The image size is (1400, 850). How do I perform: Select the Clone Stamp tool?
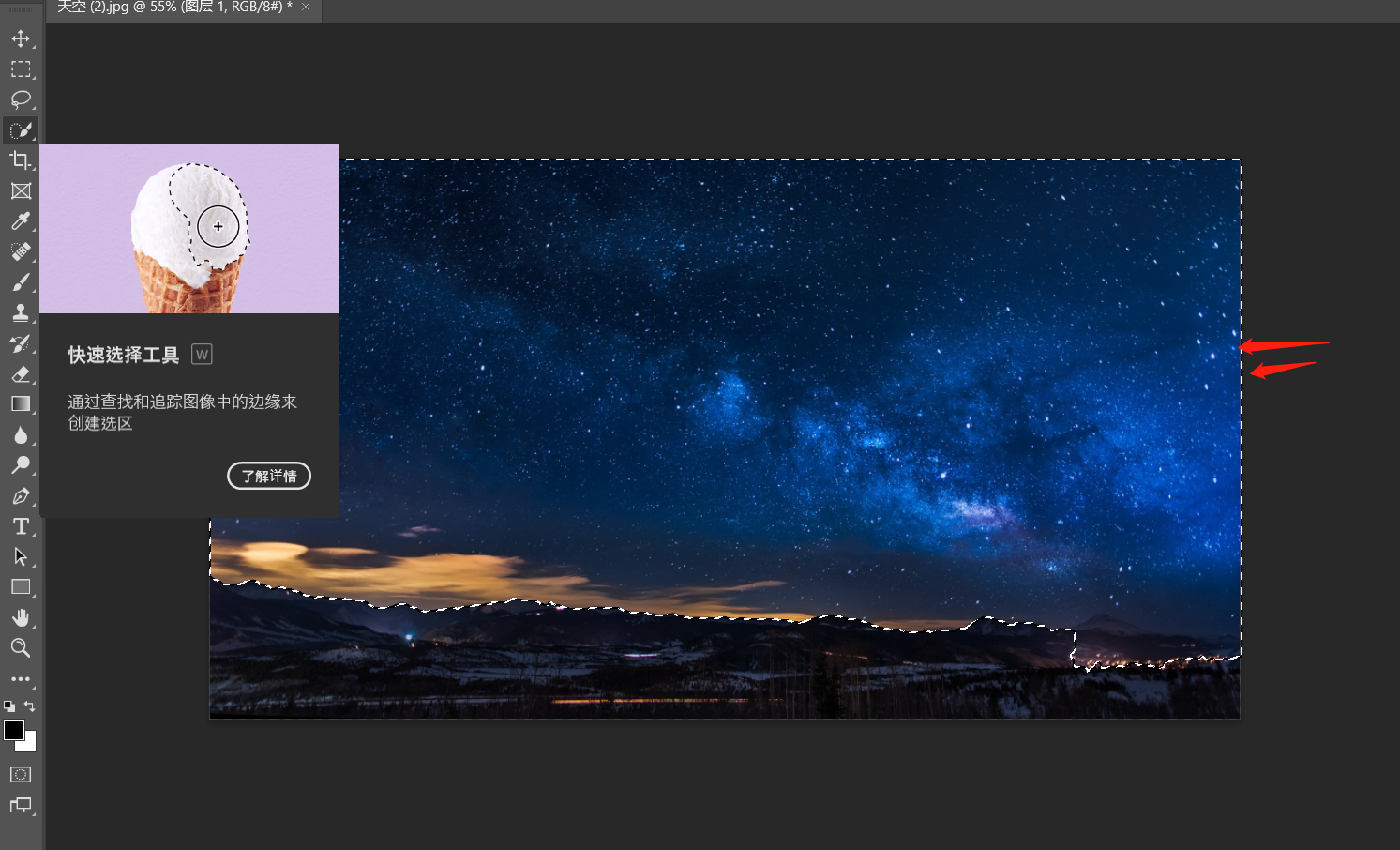(21, 312)
